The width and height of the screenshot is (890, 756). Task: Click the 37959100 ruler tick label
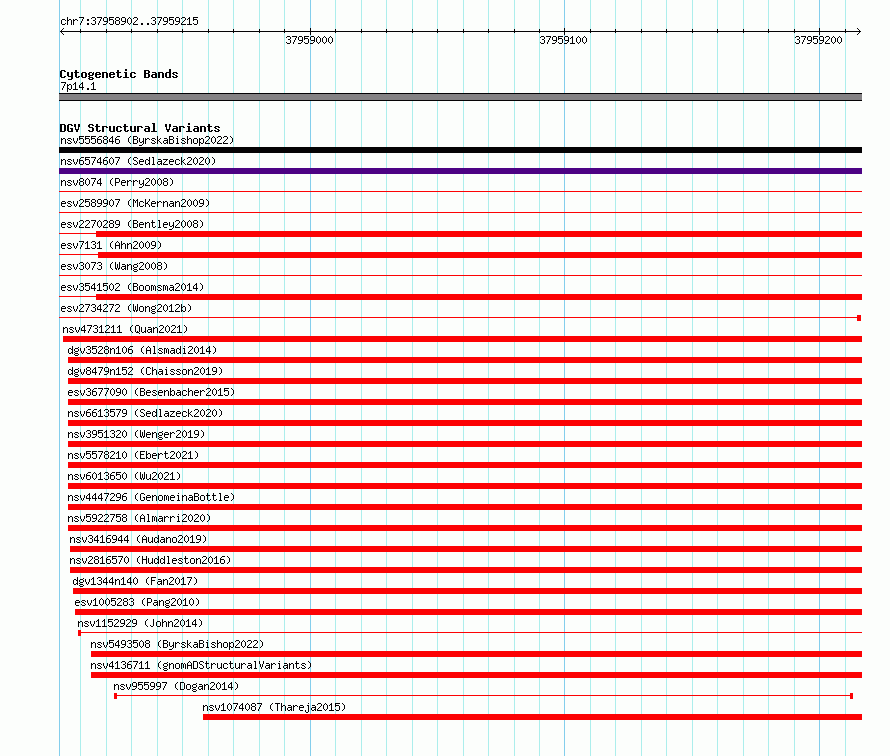[x=563, y=40]
